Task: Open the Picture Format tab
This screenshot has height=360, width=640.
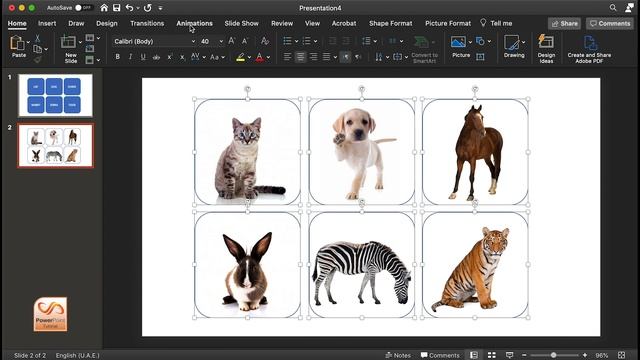Action: pos(448,23)
